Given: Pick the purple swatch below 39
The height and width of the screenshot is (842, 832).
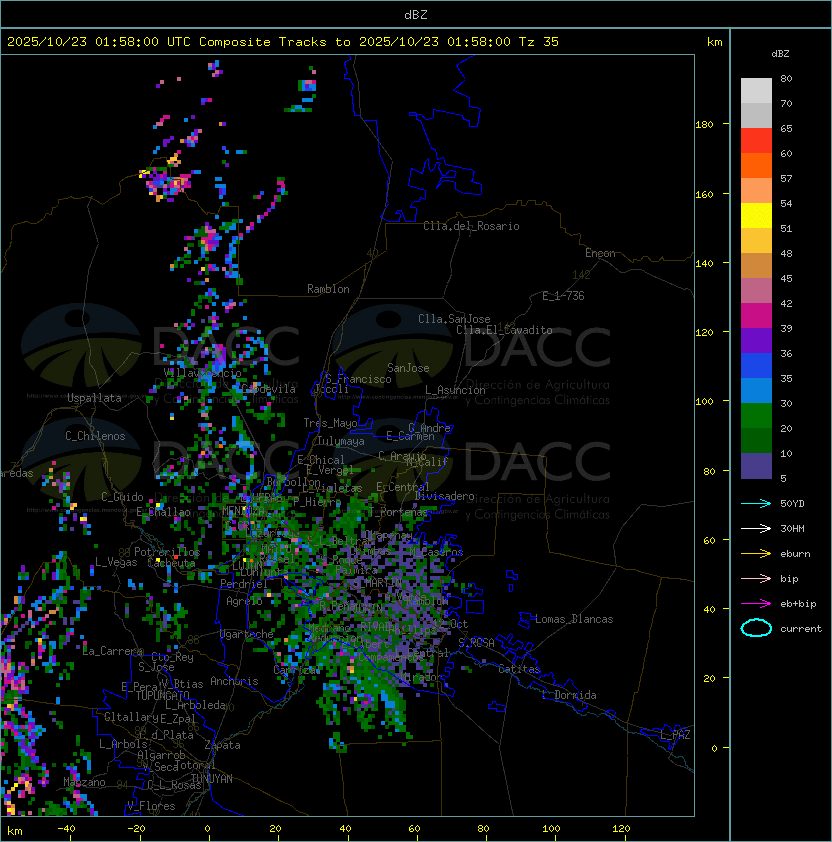Looking at the screenshot, I should 756,340.
